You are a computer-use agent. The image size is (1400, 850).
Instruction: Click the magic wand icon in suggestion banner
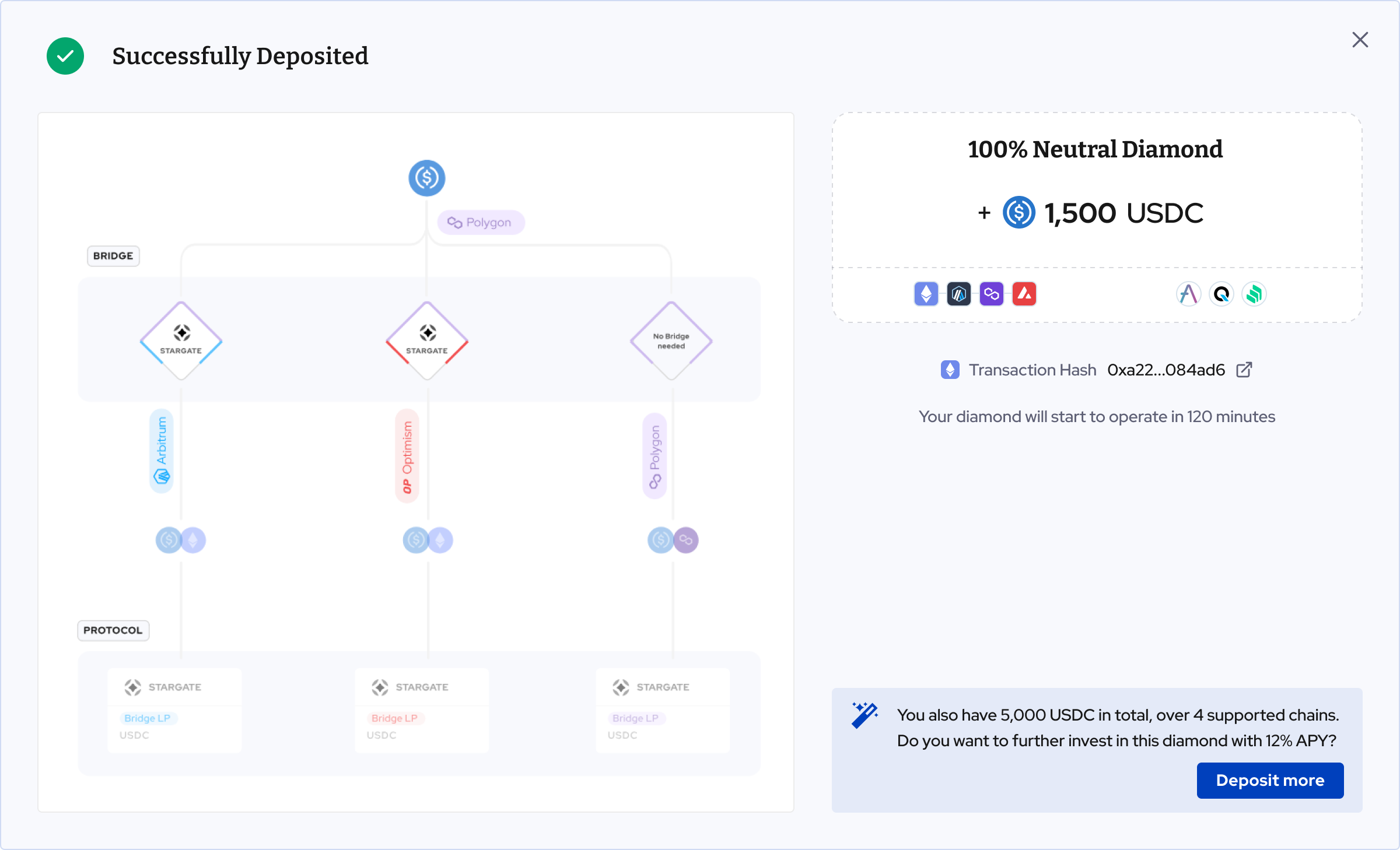864,715
